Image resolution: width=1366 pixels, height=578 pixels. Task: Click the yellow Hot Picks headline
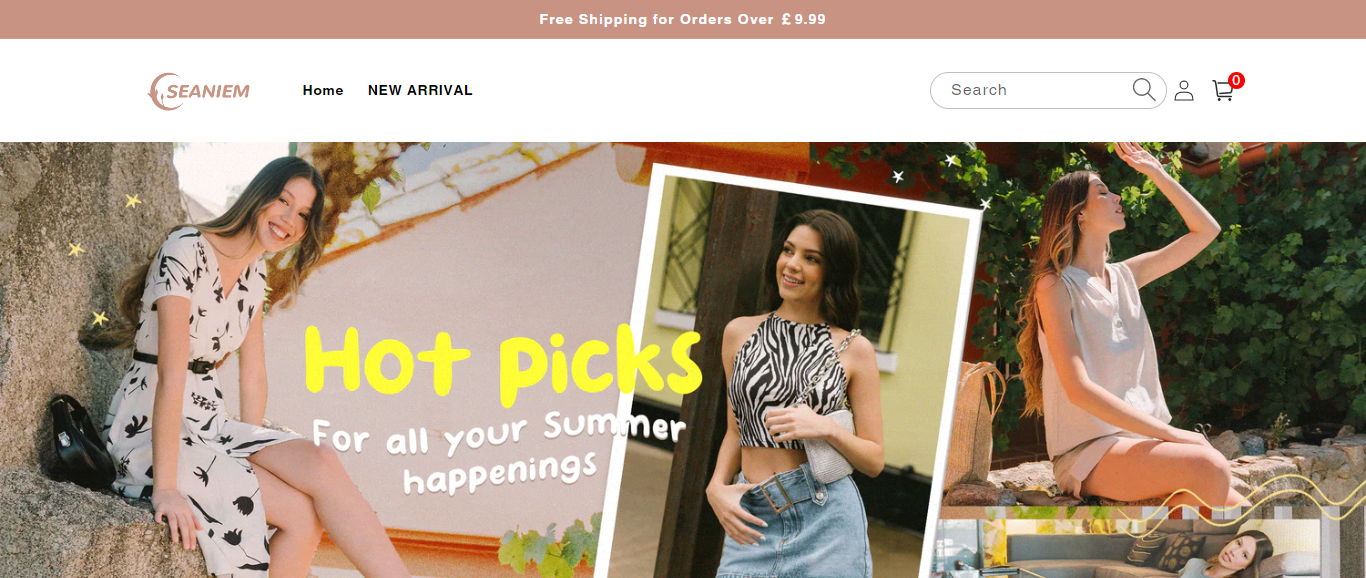pos(502,360)
